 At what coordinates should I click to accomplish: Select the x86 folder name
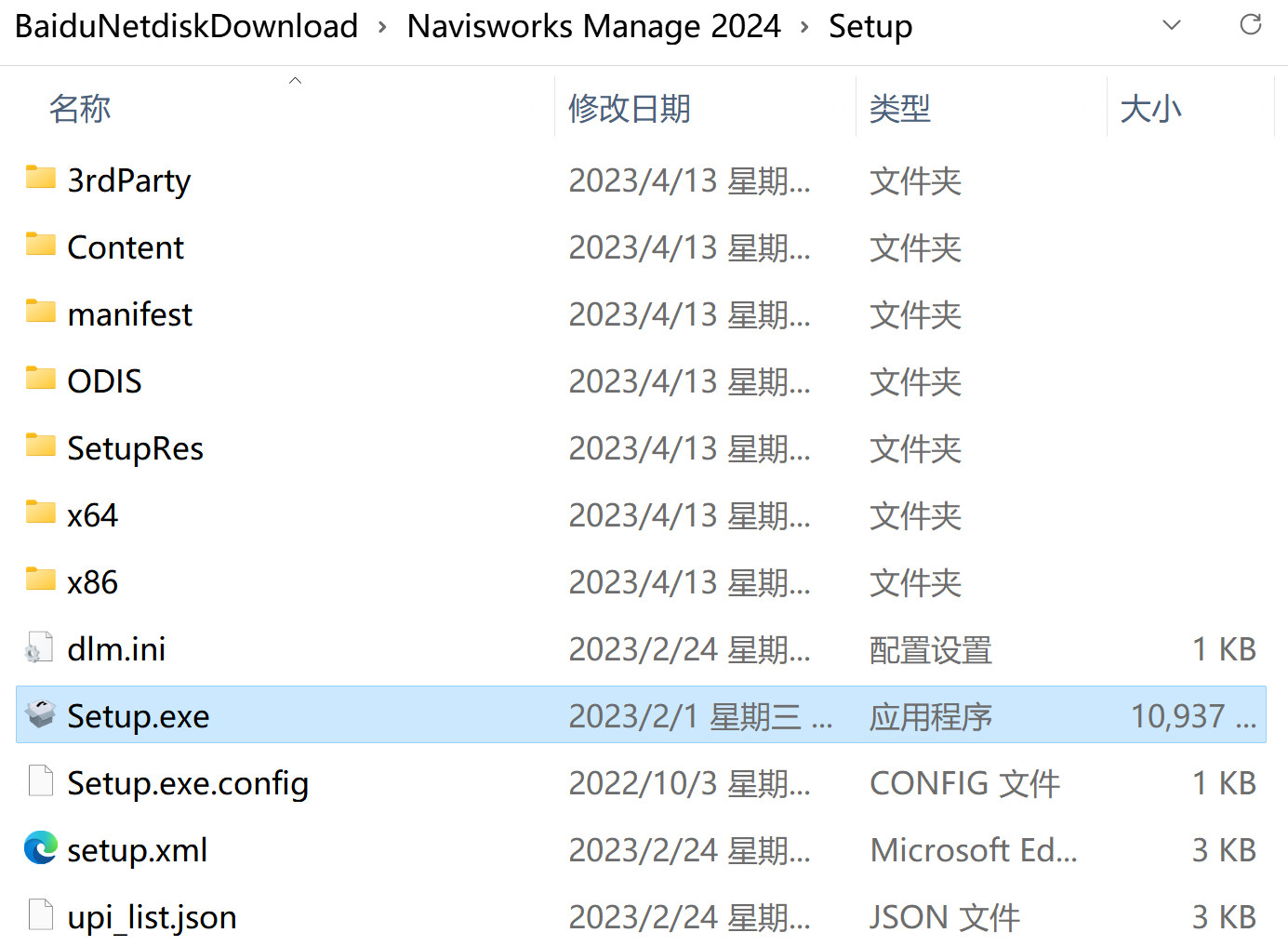[x=93, y=582]
